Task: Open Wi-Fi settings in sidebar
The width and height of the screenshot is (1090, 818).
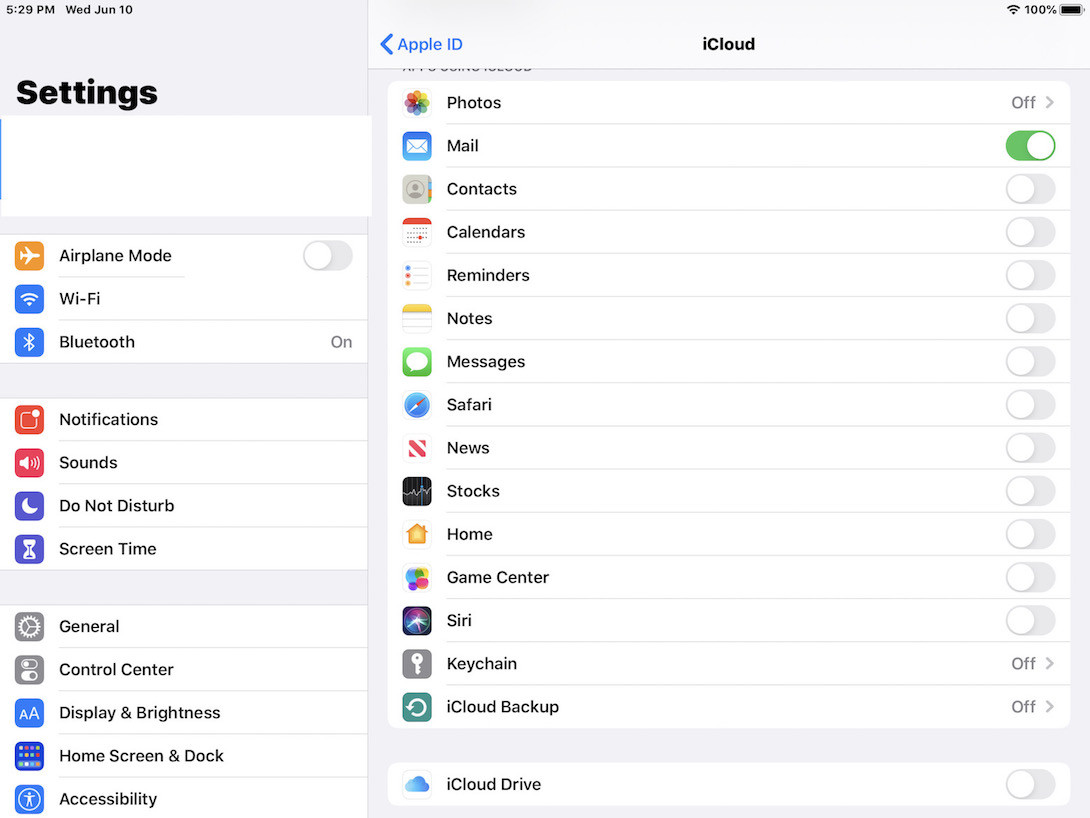Action: [x=184, y=299]
